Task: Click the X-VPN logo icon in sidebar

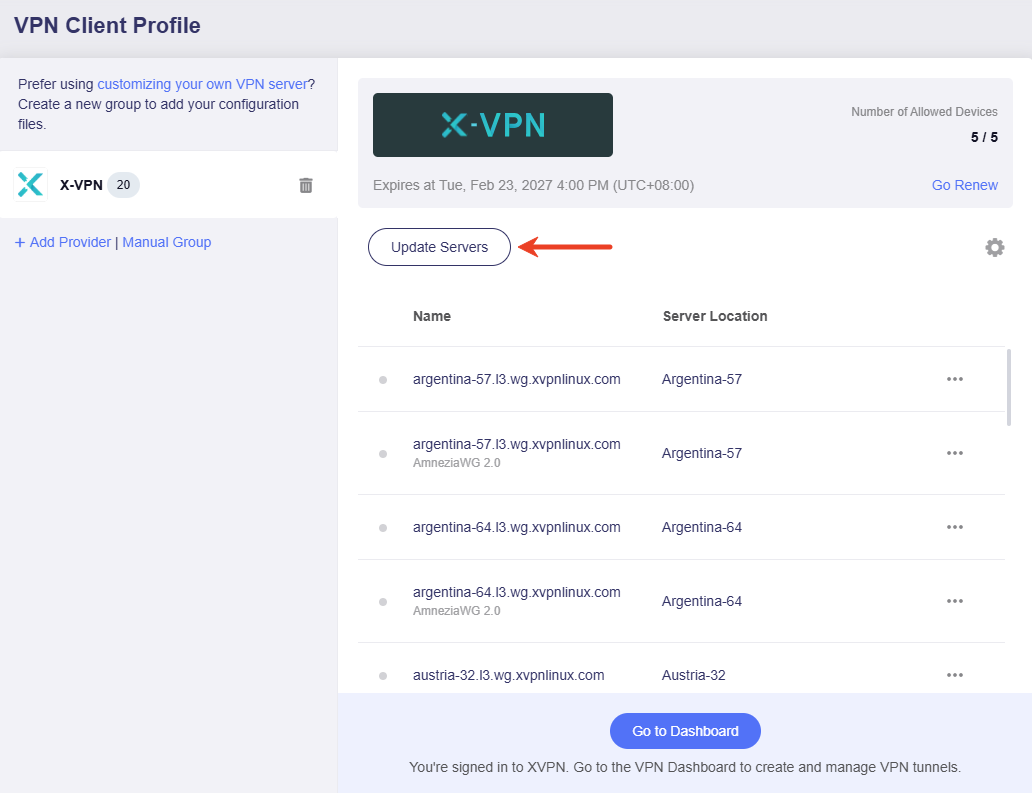Action: coord(30,184)
